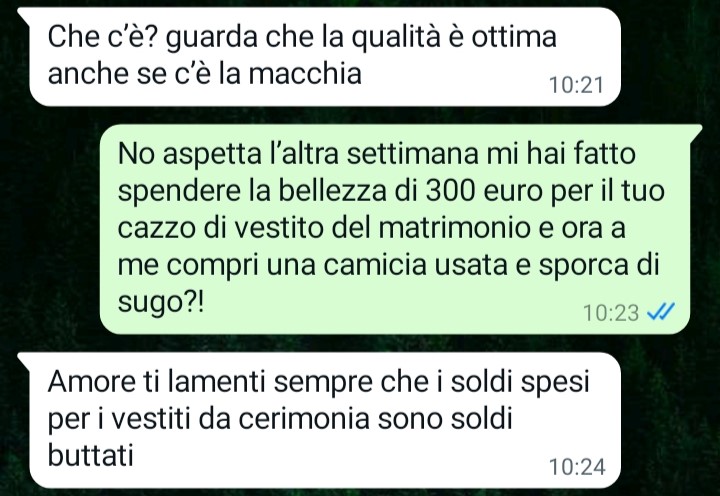This screenshot has height=496, width=720.
Task: Select the 'Amore ti lamenti sempre' message bubble
Action: tap(325, 420)
